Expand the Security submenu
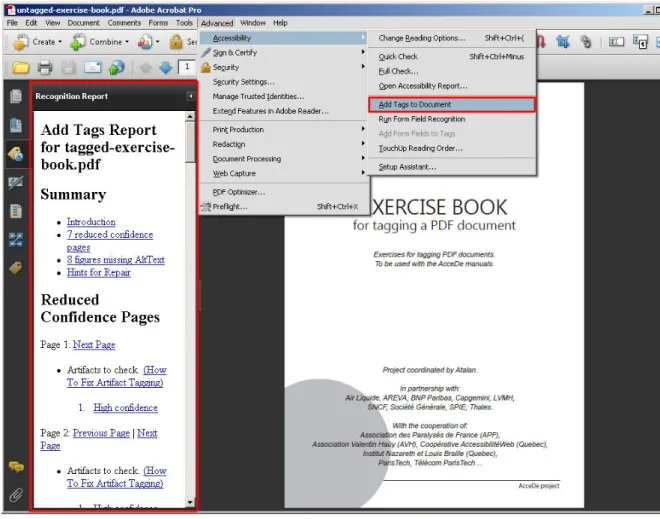Screen dimensions: 660x519 coord(363,67)
